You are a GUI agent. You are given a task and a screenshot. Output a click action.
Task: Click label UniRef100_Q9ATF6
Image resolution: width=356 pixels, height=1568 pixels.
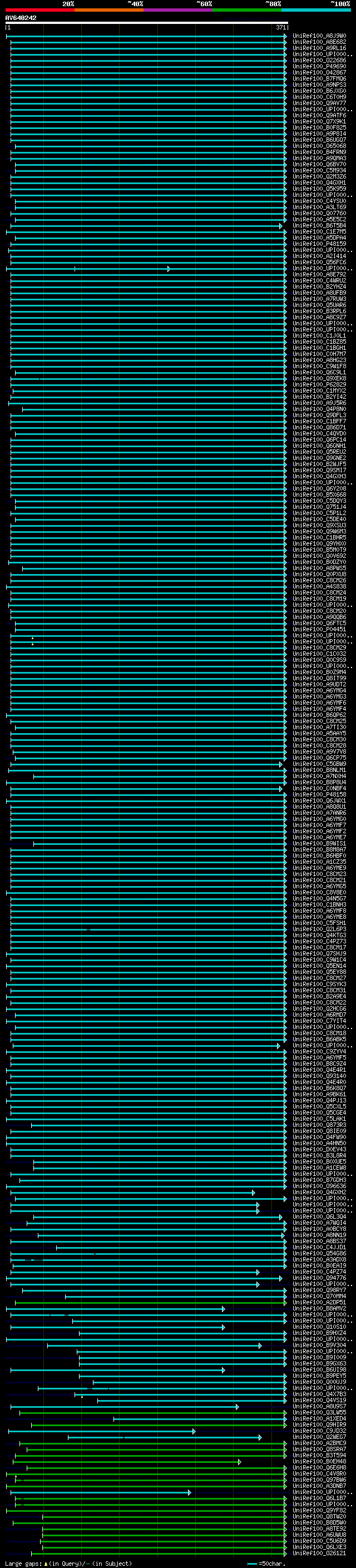pyautogui.click(x=319, y=115)
